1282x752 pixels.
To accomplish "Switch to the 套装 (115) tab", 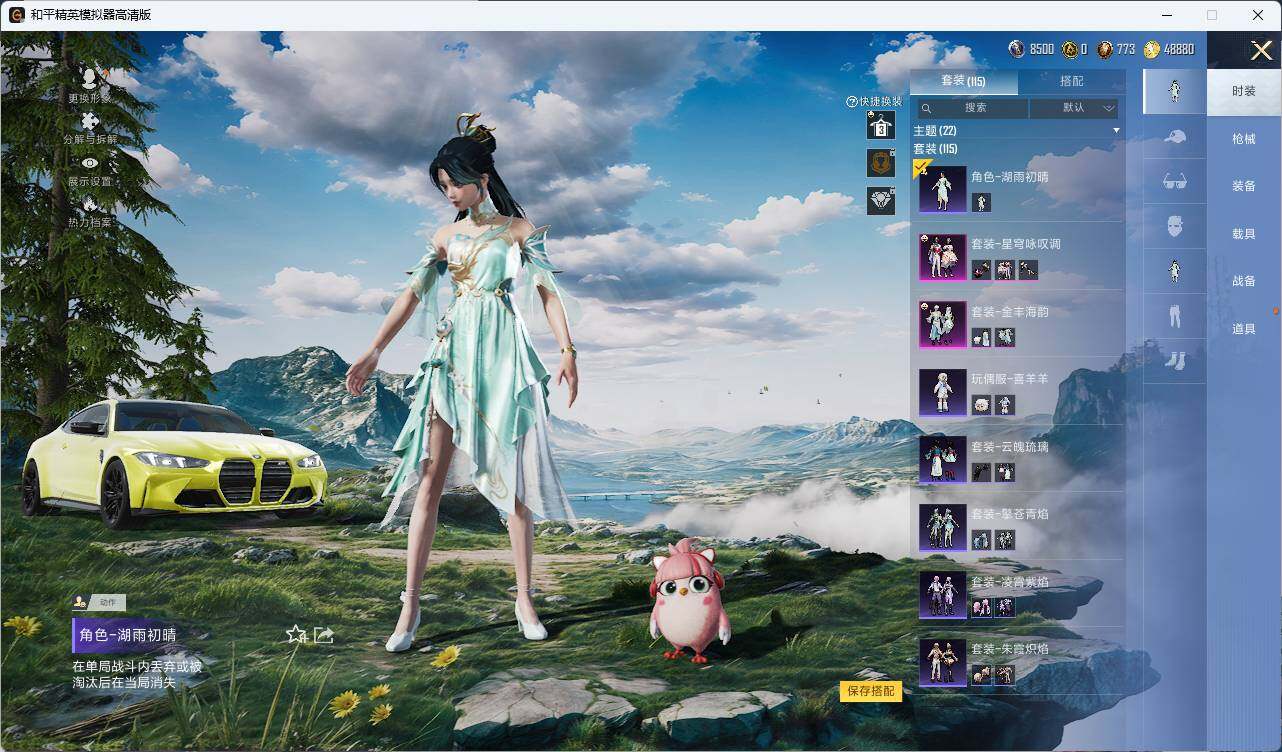I will click(964, 81).
